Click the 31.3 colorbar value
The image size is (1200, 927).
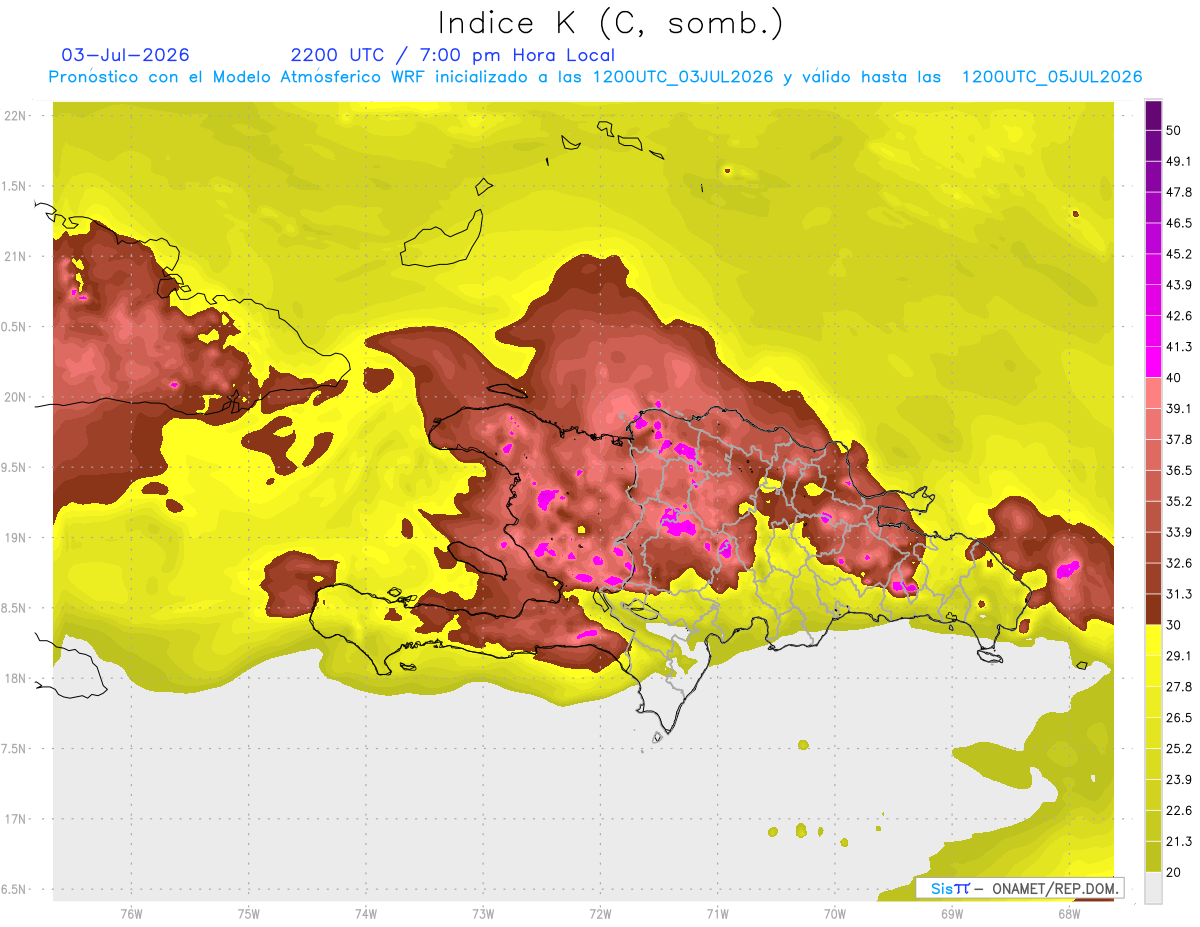(x=1179, y=594)
